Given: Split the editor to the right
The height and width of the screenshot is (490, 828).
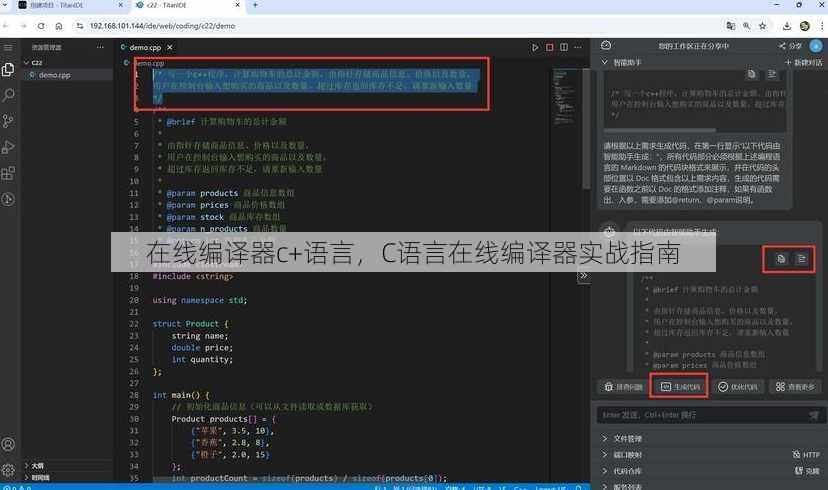Looking at the screenshot, I should pos(564,48).
